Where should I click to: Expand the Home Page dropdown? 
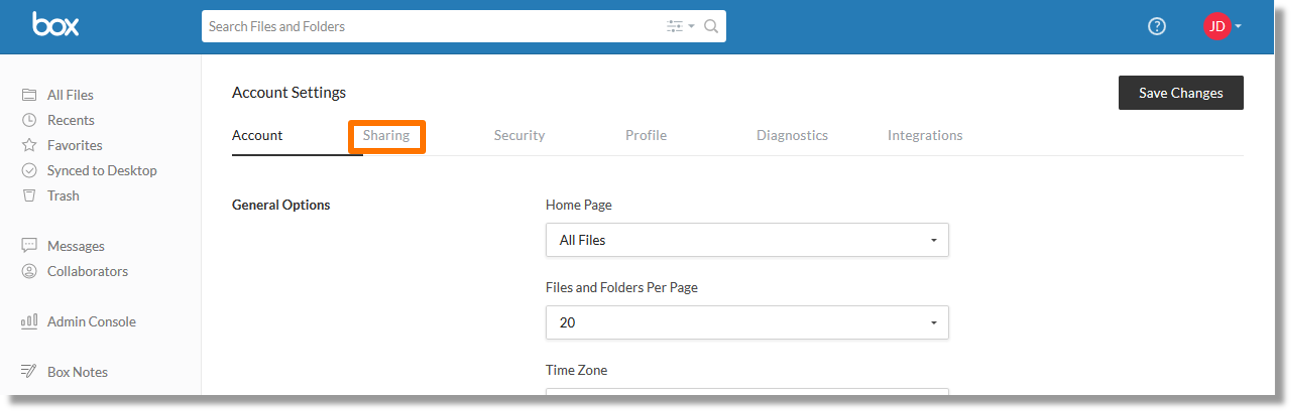pyautogui.click(x=747, y=240)
